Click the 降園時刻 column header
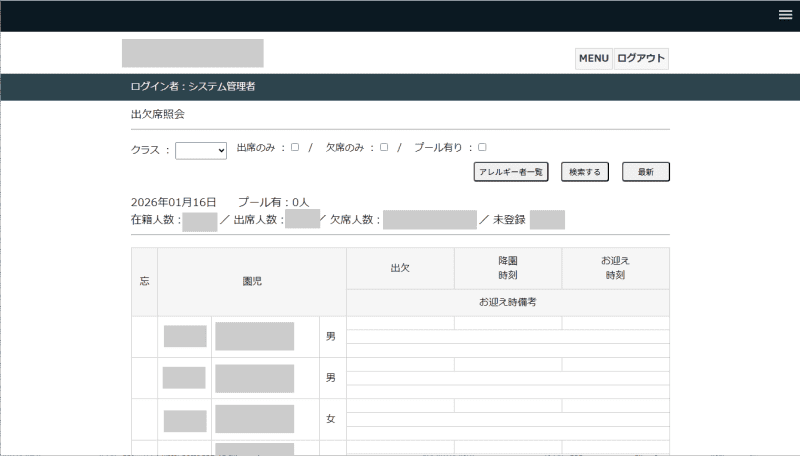This screenshot has height=456, width=800. [x=508, y=268]
